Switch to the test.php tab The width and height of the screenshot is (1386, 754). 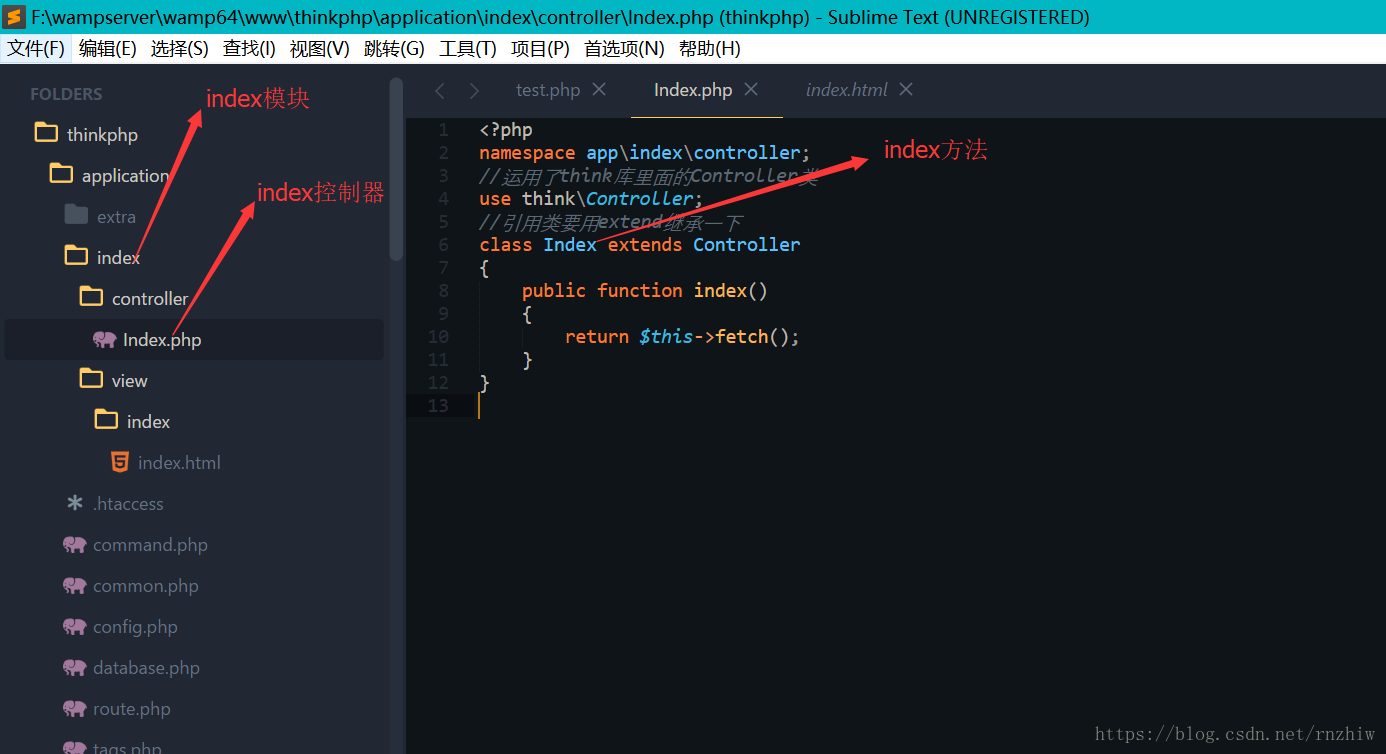pos(548,90)
